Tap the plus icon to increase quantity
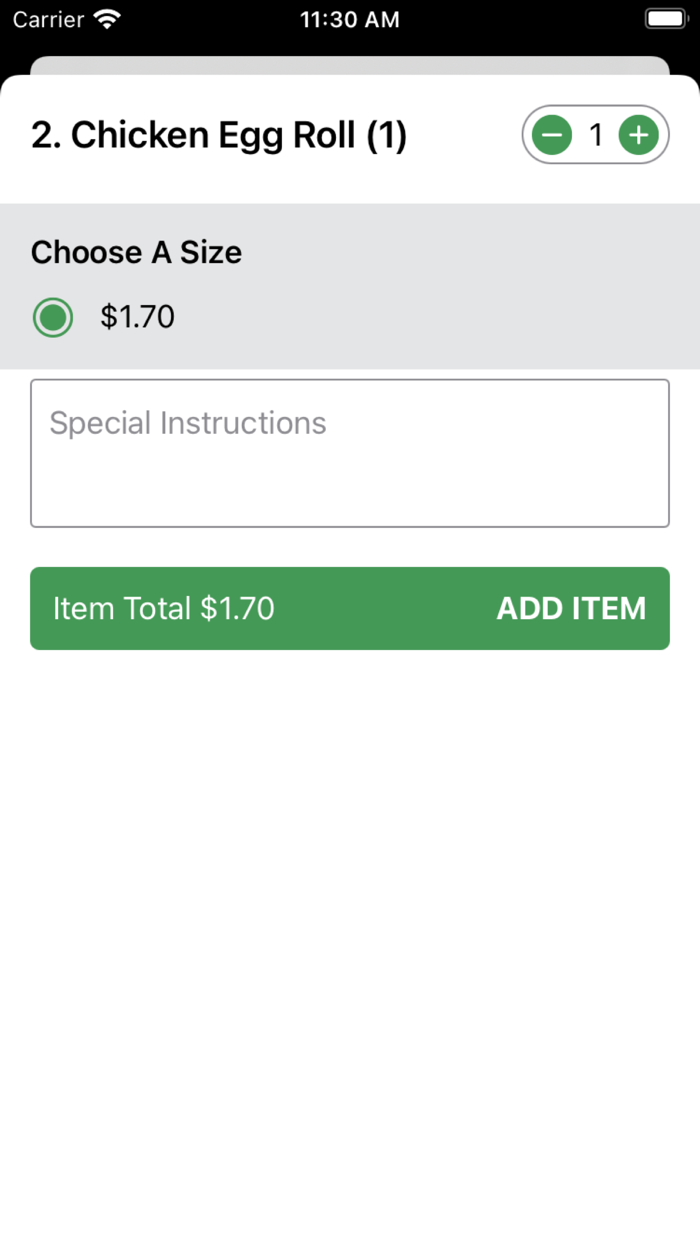700x1244 pixels. click(x=638, y=135)
